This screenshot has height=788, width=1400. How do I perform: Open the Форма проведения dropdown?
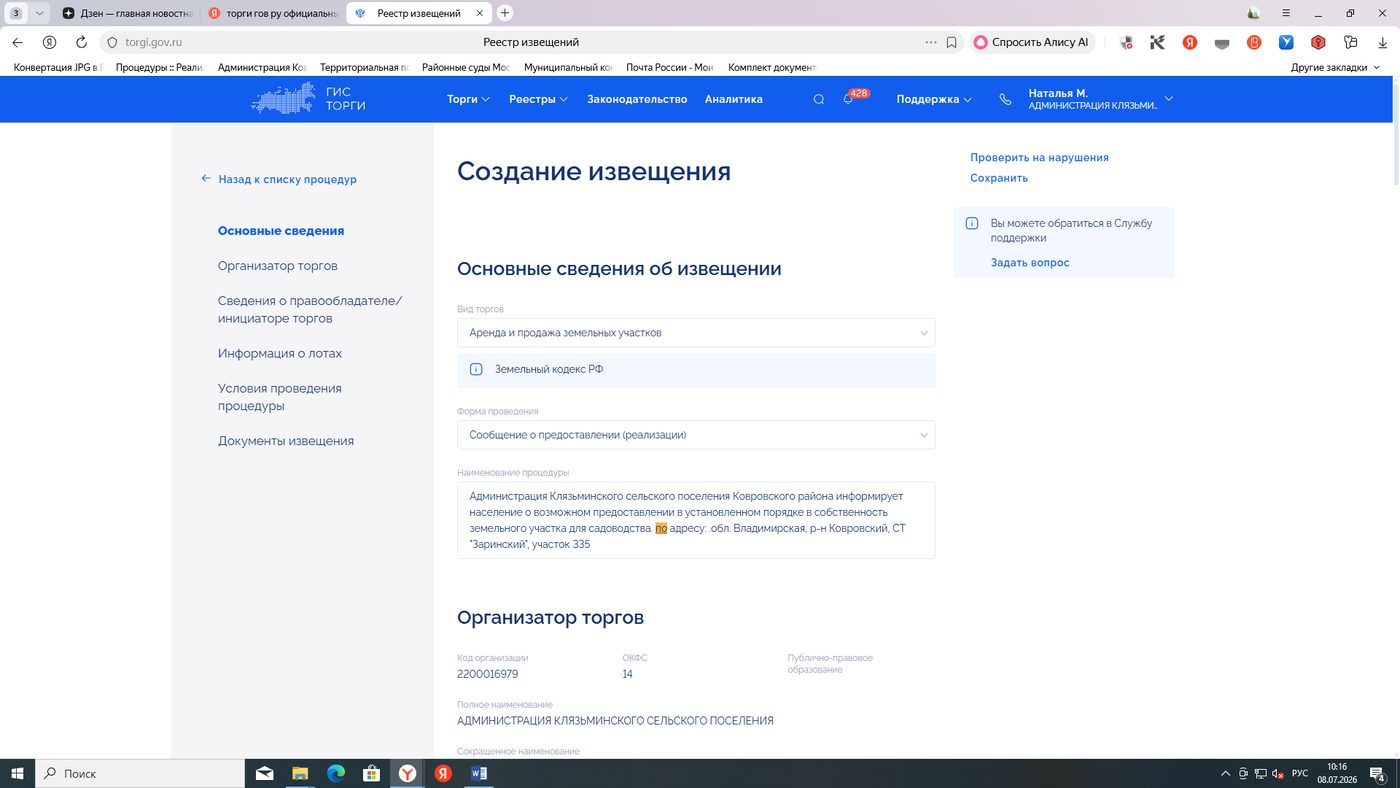[696, 435]
